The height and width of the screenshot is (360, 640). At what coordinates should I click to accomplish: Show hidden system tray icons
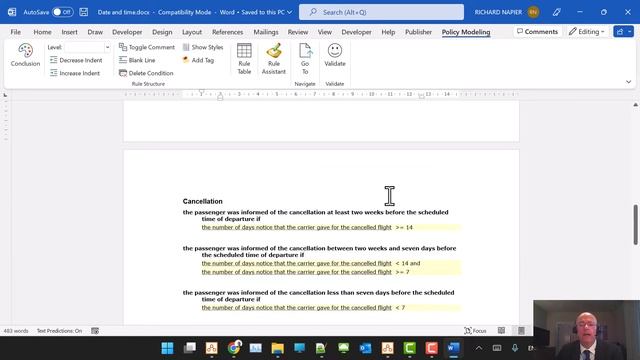coord(478,348)
